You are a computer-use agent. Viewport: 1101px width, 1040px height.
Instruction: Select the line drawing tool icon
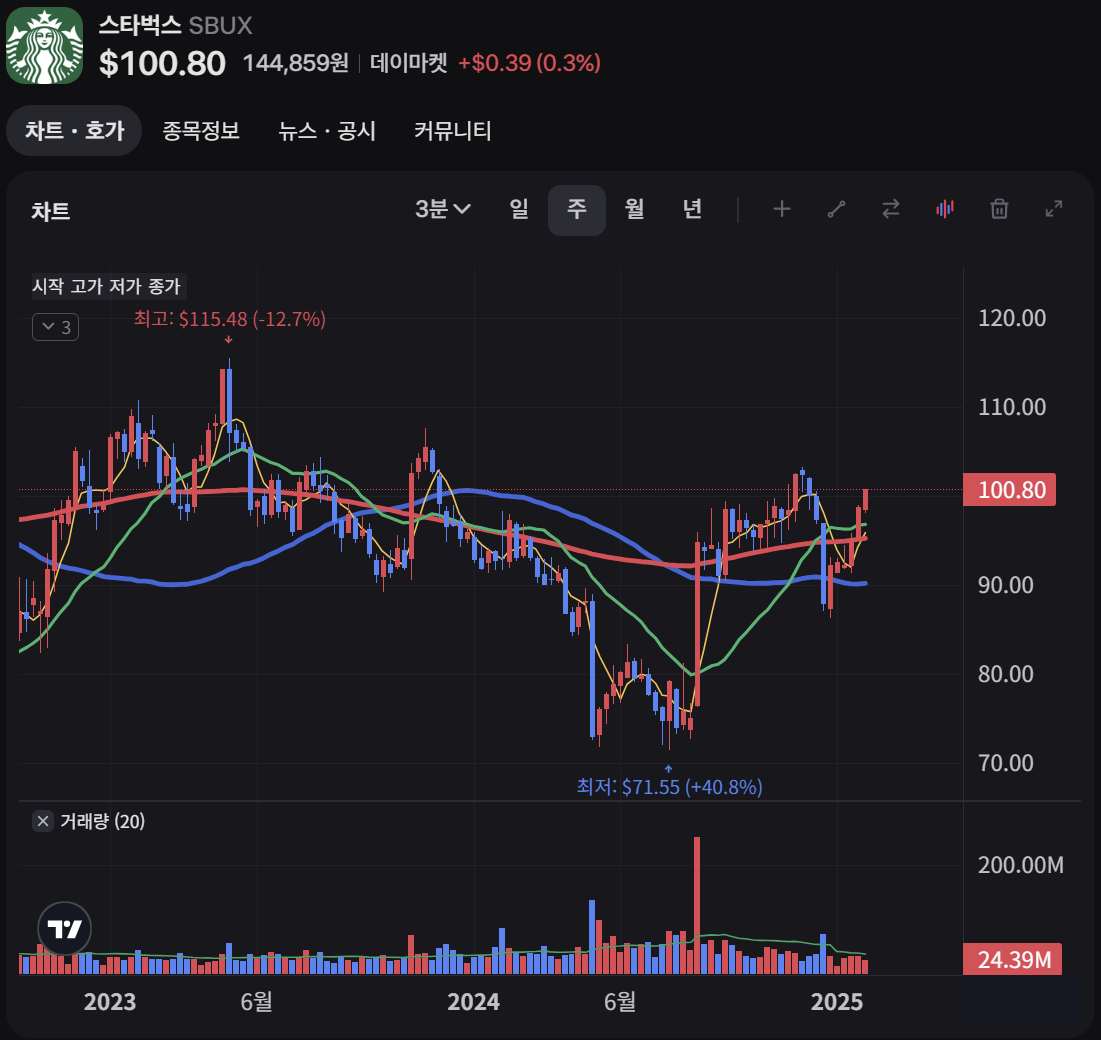(x=836, y=209)
